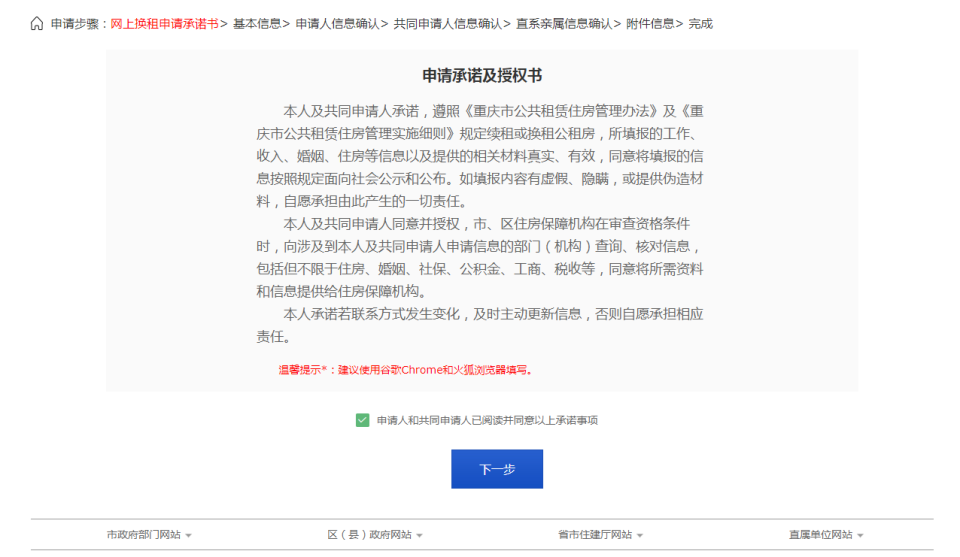
Task: Click the paragraph starting 本人承诺若联系方式发生变化
Action: point(480,325)
